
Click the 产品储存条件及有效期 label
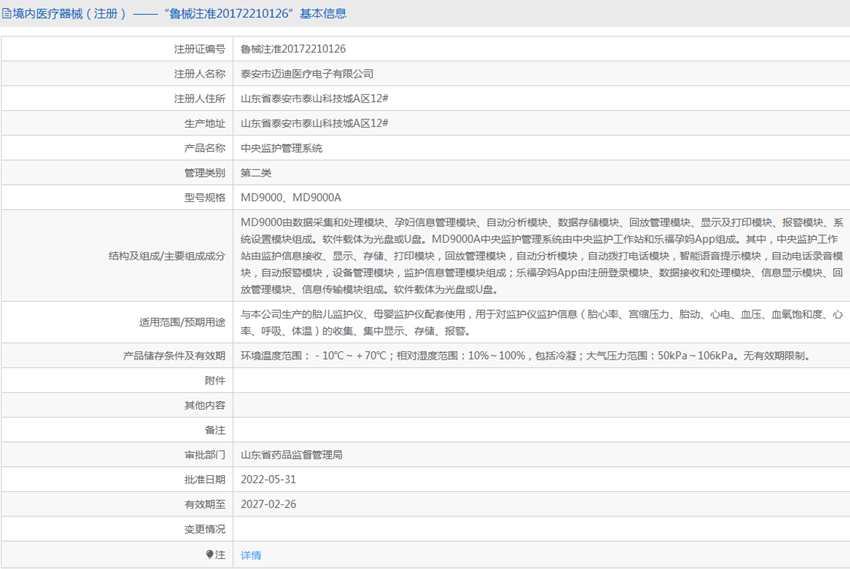(x=174, y=355)
